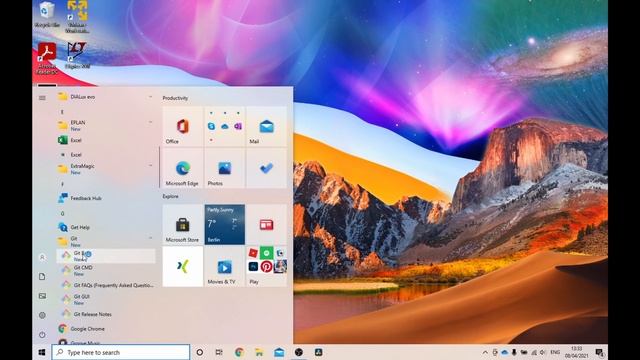The image size is (640, 360).
Task: Click the letter F section header
Action: (62, 184)
